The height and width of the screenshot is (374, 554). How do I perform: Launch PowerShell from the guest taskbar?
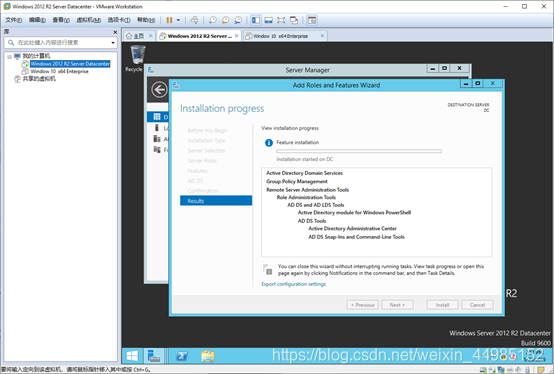tap(182, 356)
